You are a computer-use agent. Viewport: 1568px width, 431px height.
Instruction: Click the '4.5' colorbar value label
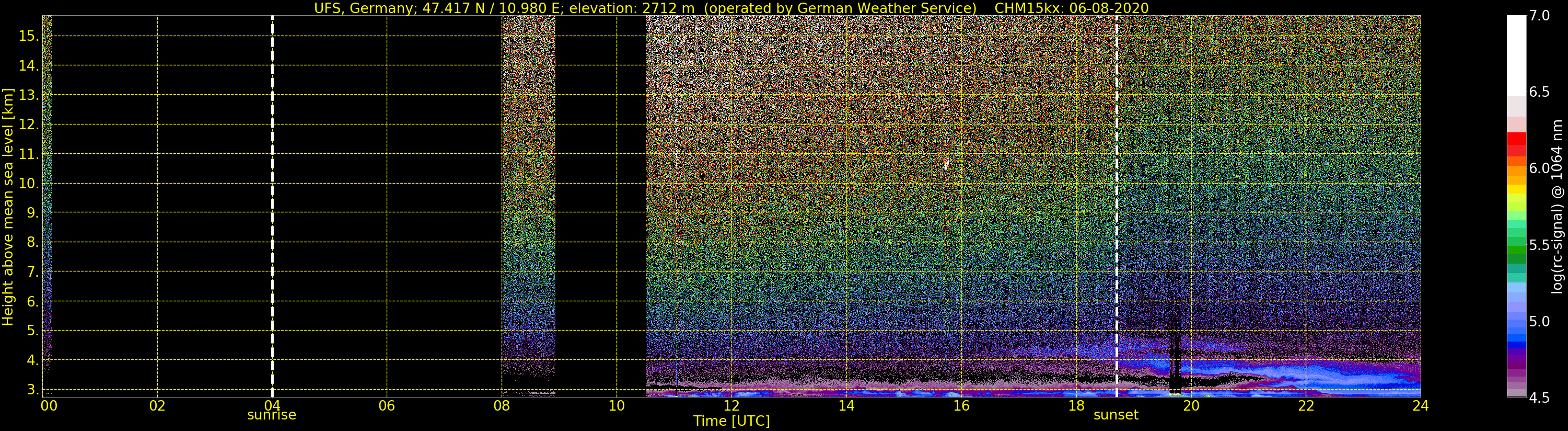point(1539,398)
